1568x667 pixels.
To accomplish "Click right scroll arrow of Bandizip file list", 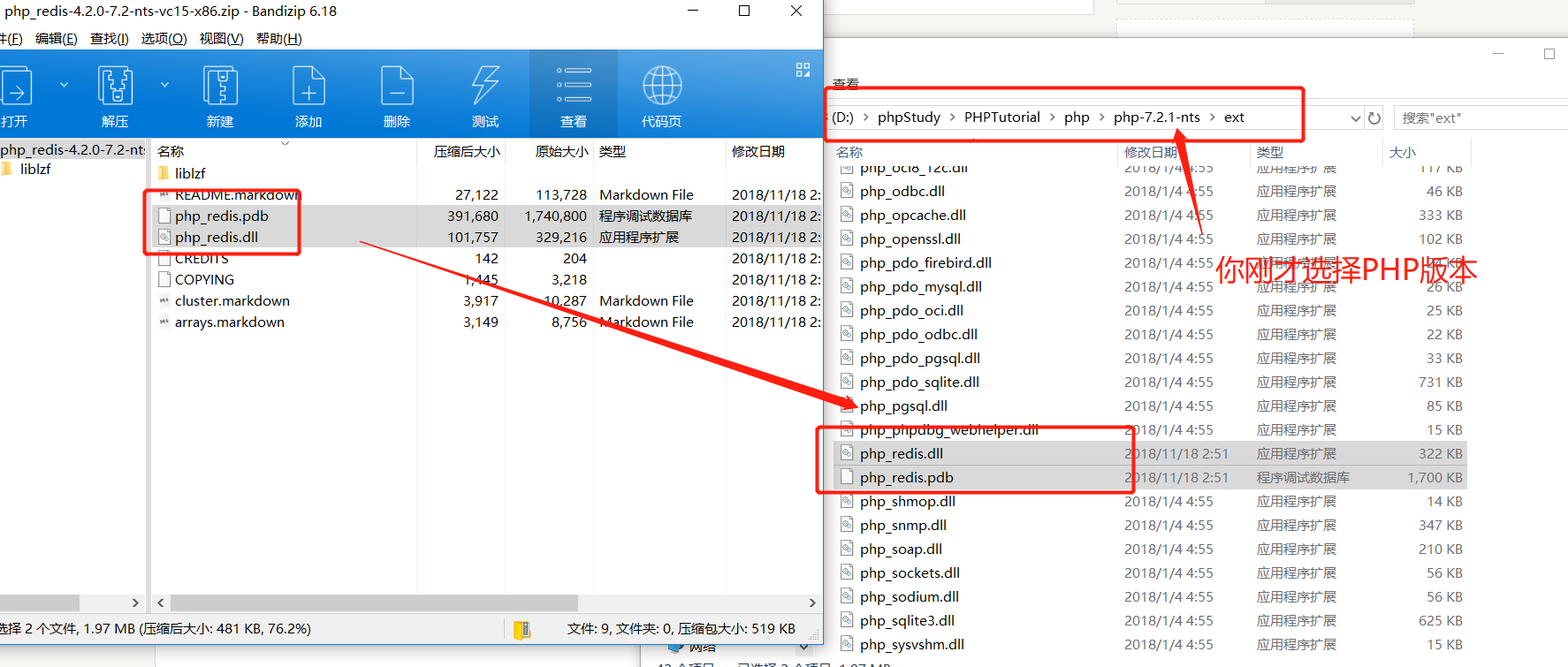I will point(812,603).
